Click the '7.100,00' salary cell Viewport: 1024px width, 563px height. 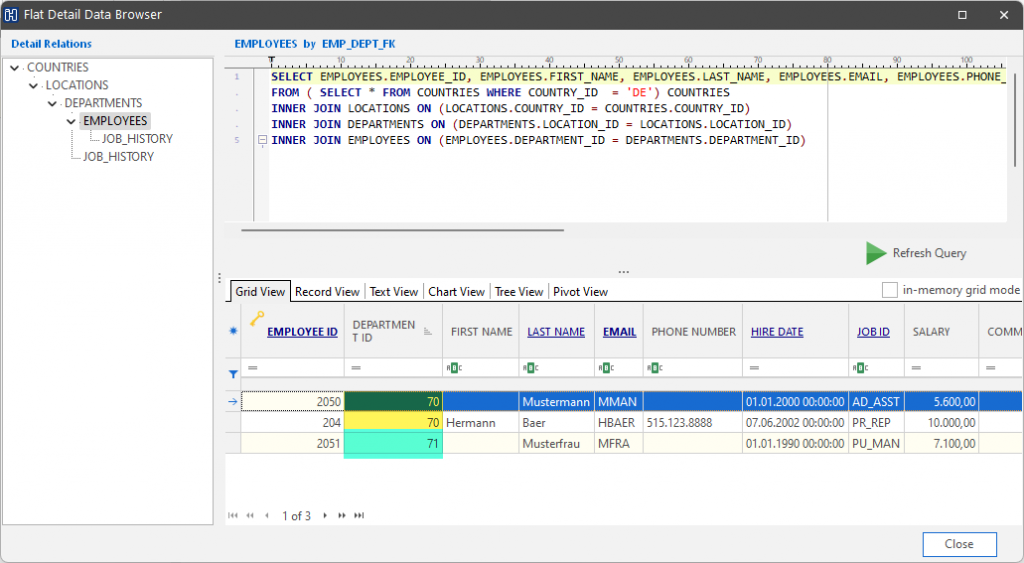click(941, 443)
